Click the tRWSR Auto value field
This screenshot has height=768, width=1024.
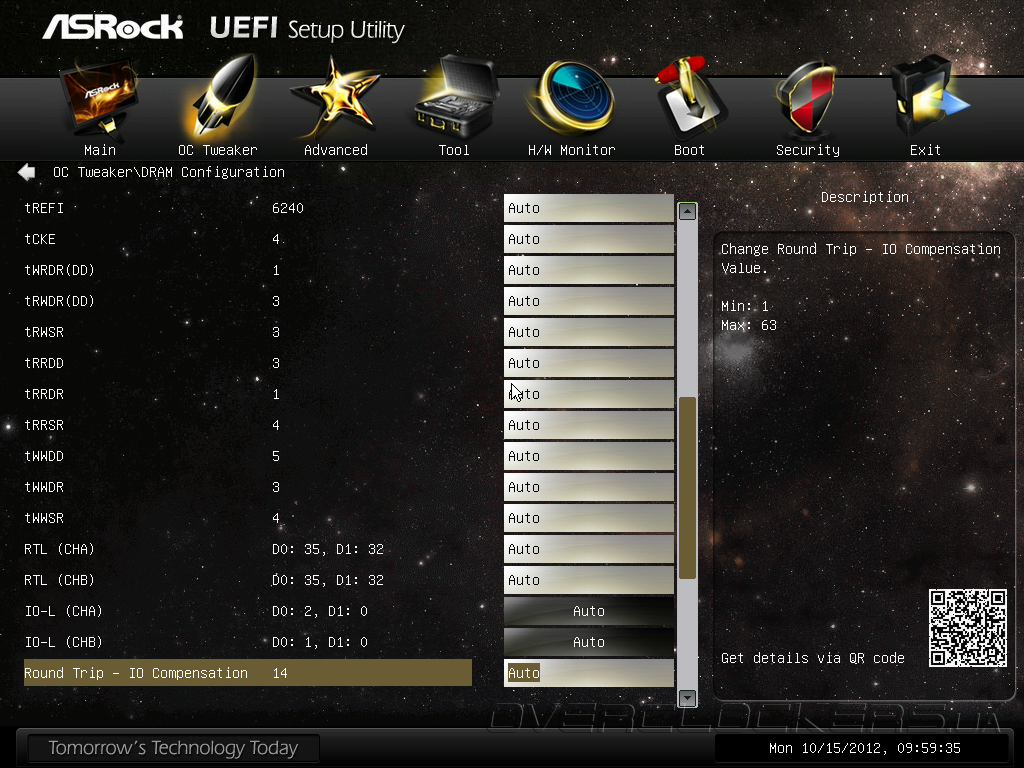click(x=588, y=332)
